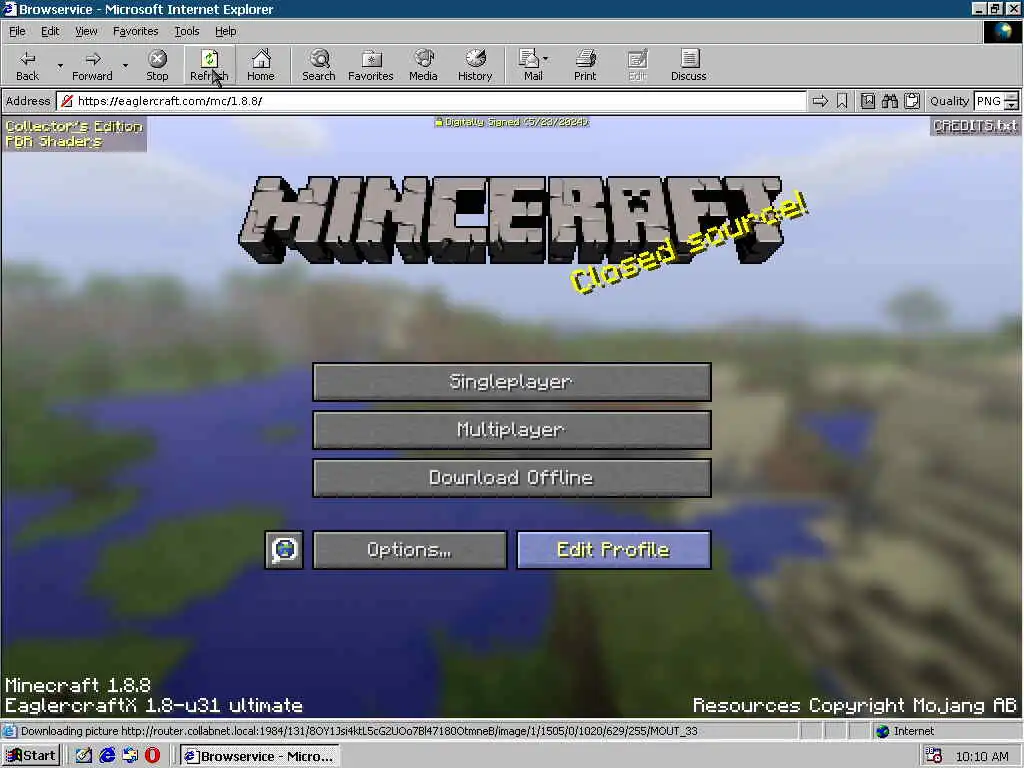This screenshot has height=768, width=1024.
Task: Click the system tray icon next to the clock
Action: click(934, 756)
